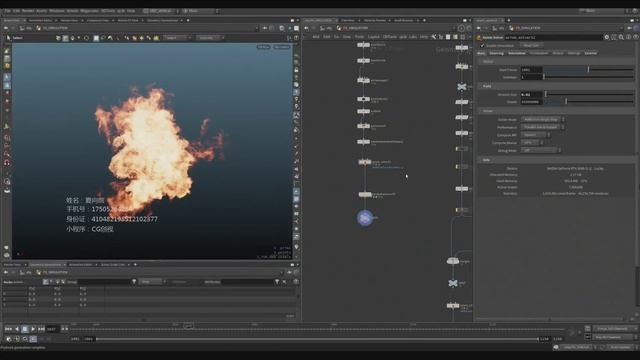Adjust the Substeps slider handle

tap(544, 77)
